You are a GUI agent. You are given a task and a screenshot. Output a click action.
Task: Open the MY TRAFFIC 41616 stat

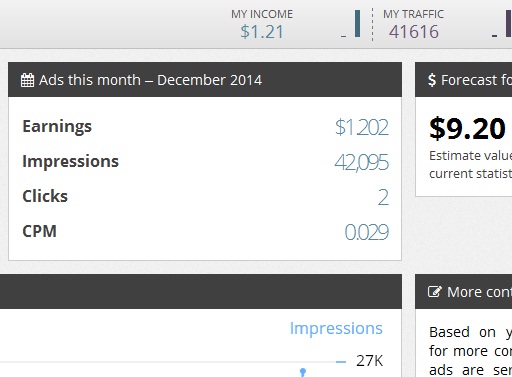pos(413,24)
